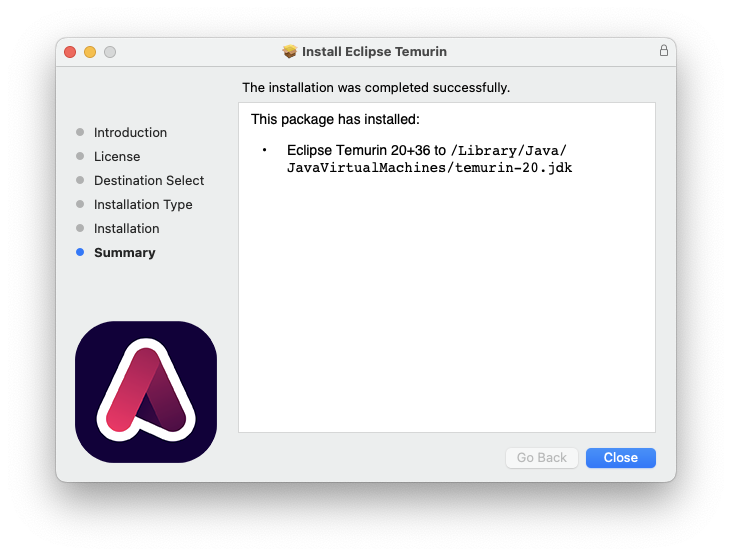Click the red close window button
The height and width of the screenshot is (556, 732).
tap(70, 52)
